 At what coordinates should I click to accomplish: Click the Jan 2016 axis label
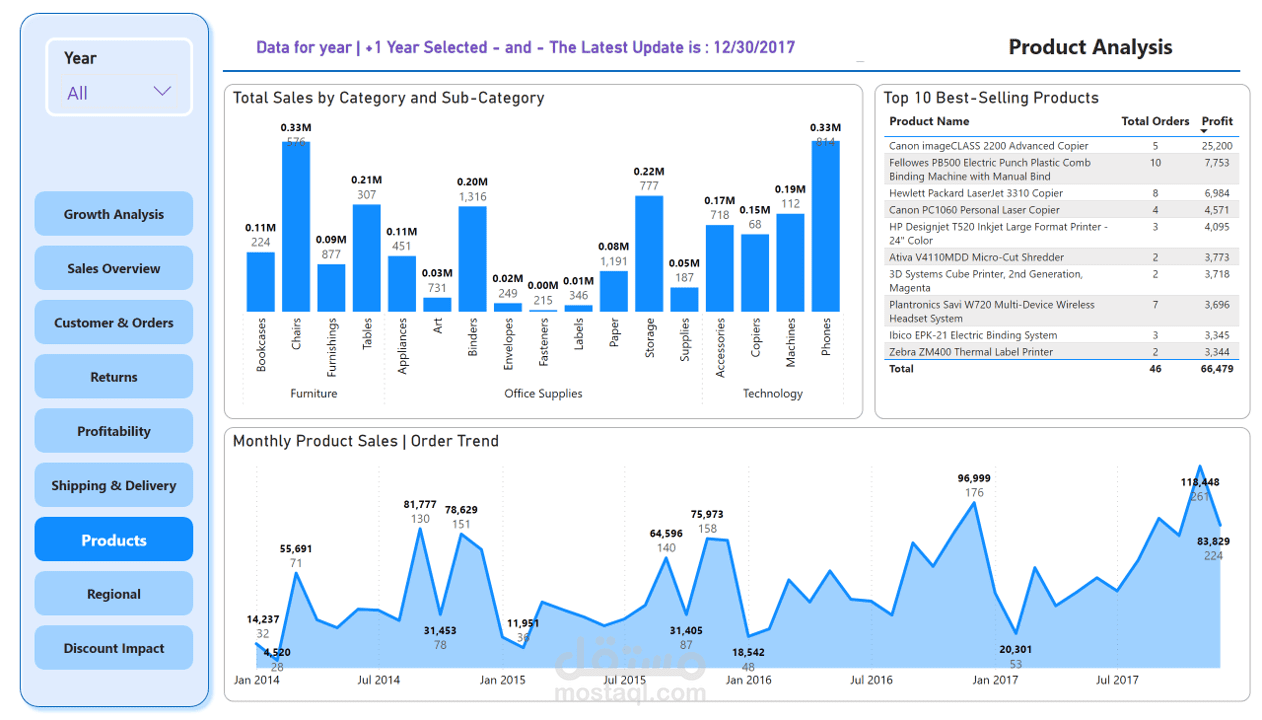(x=749, y=680)
